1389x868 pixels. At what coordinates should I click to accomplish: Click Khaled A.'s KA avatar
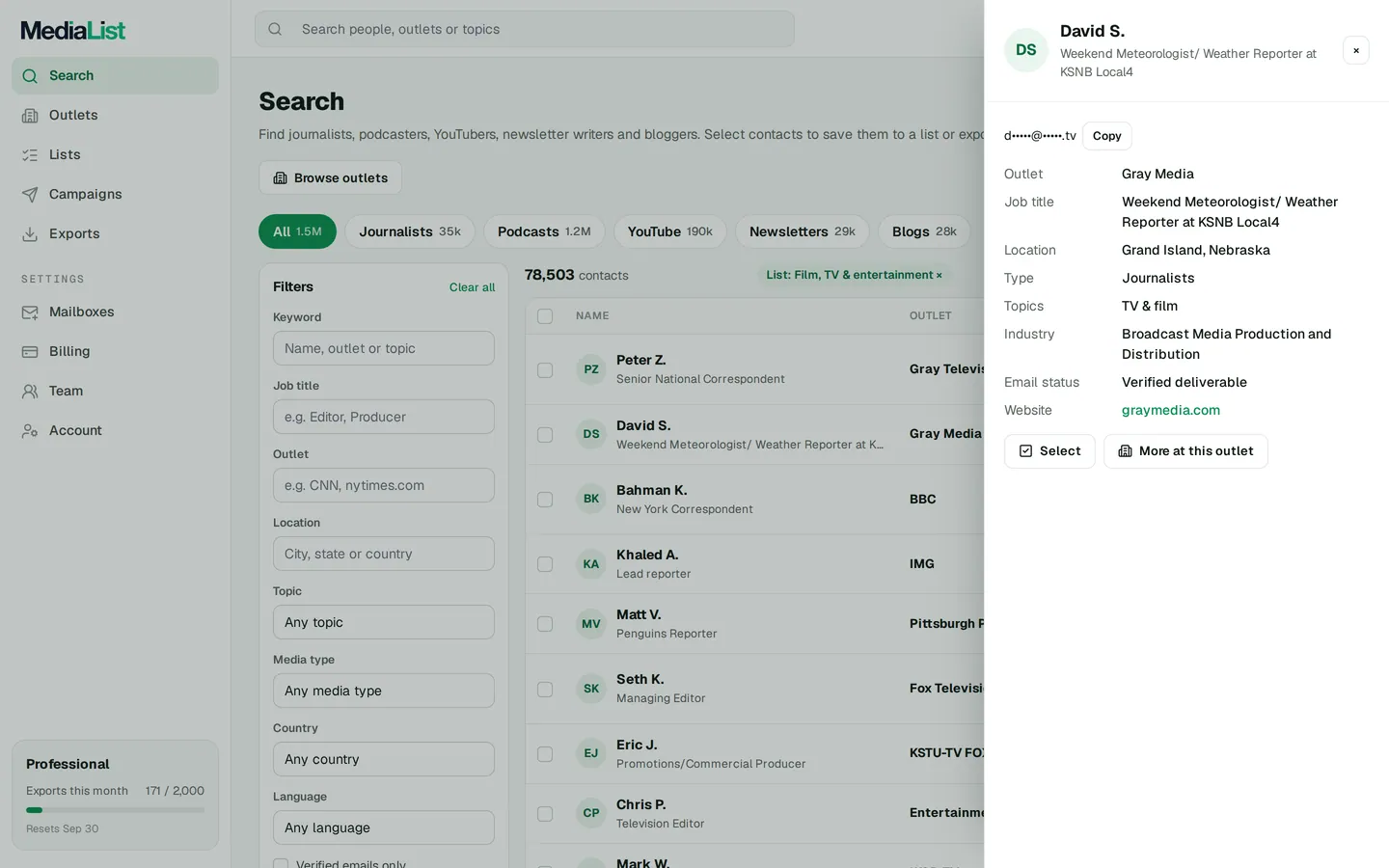tap(591, 564)
